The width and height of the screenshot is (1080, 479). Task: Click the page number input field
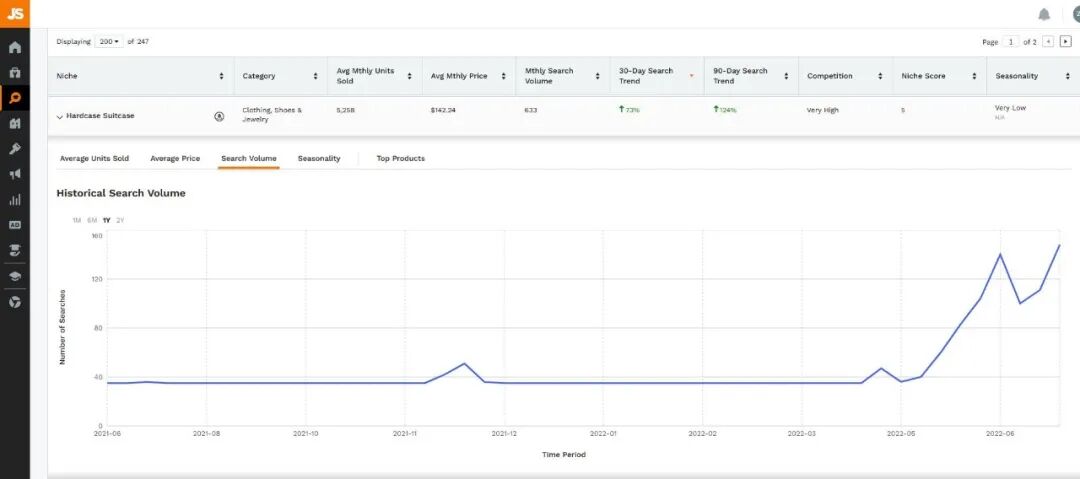pyautogui.click(x=1010, y=42)
